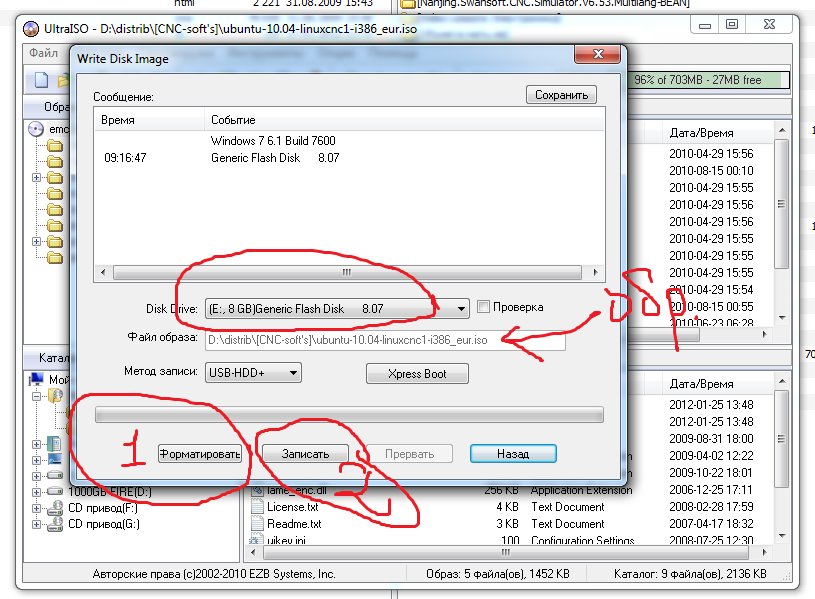The image size is (815, 599).
Task: Click the Событие column header
Action: pos(404,120)
